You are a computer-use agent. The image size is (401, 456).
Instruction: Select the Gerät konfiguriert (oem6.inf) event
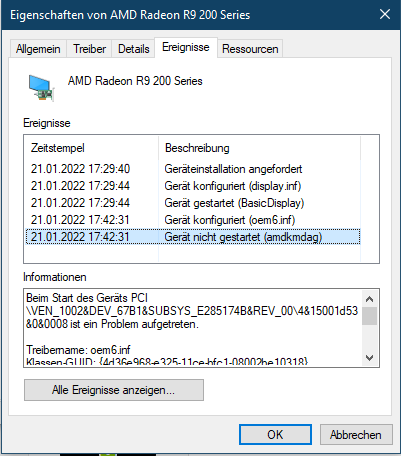tap(193, 220)
